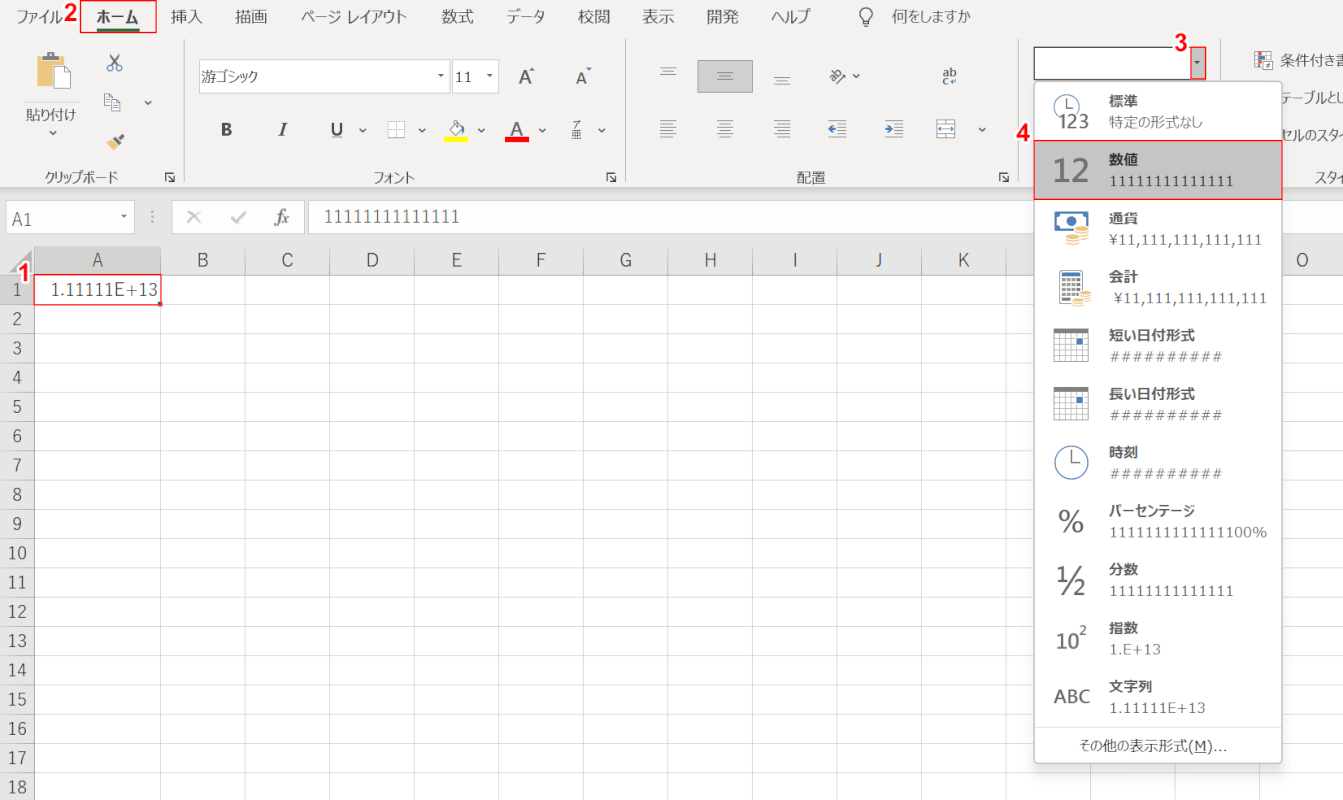This screenshot has height=800, width=1343.
Task: Toggle Align Left
Action: pyautogui.click(x=669, y=129)
